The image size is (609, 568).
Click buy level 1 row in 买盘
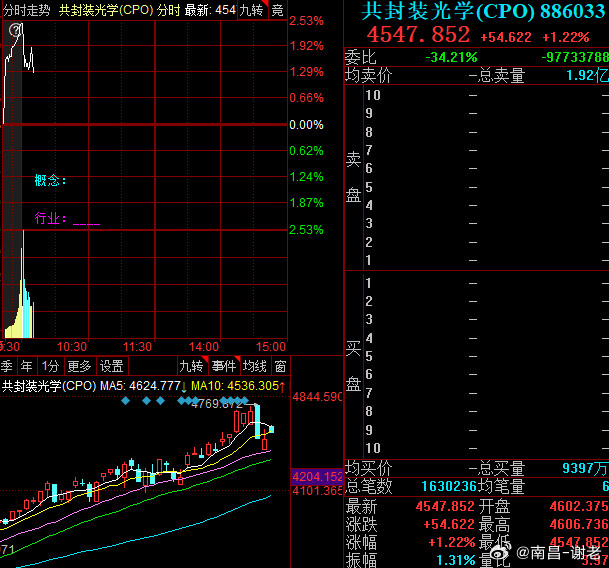click(x=486, y=283)
